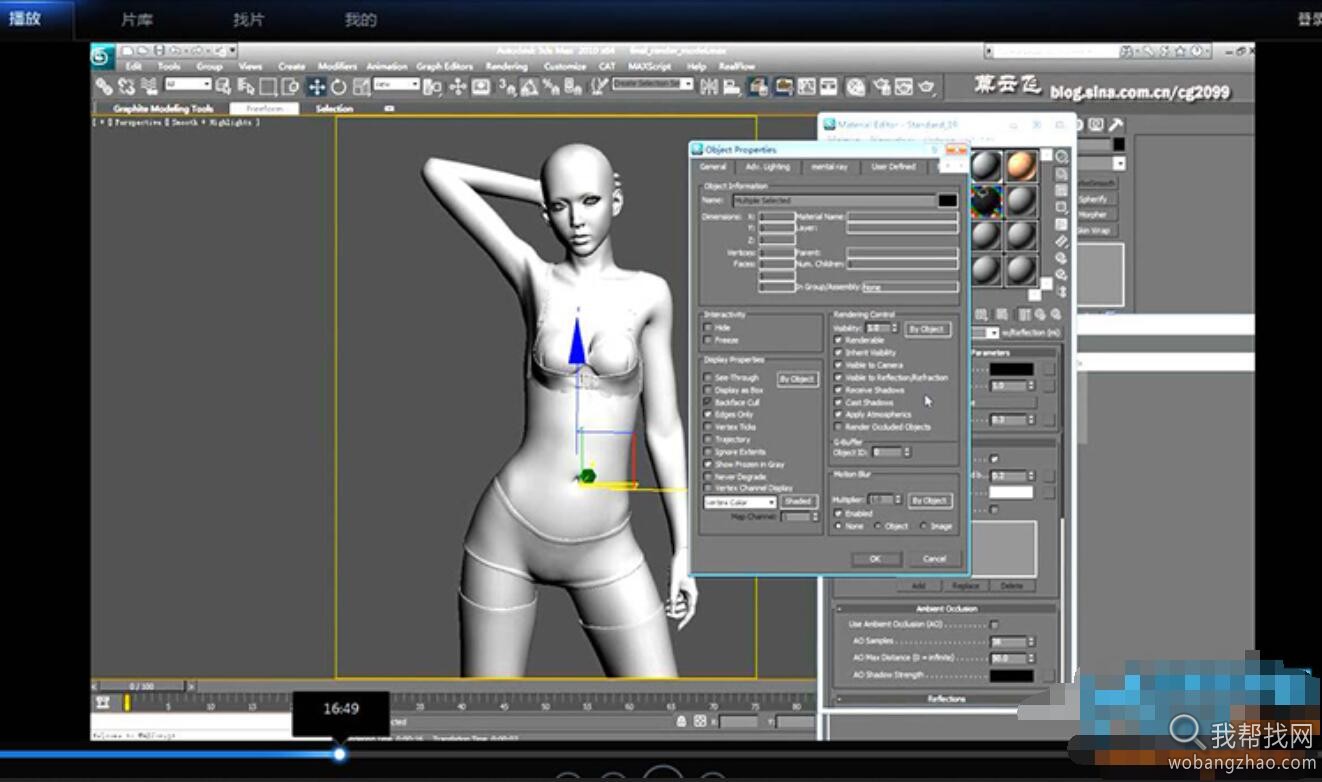
Task: Toggle Angle Snap icon
Action: [530, 87]
